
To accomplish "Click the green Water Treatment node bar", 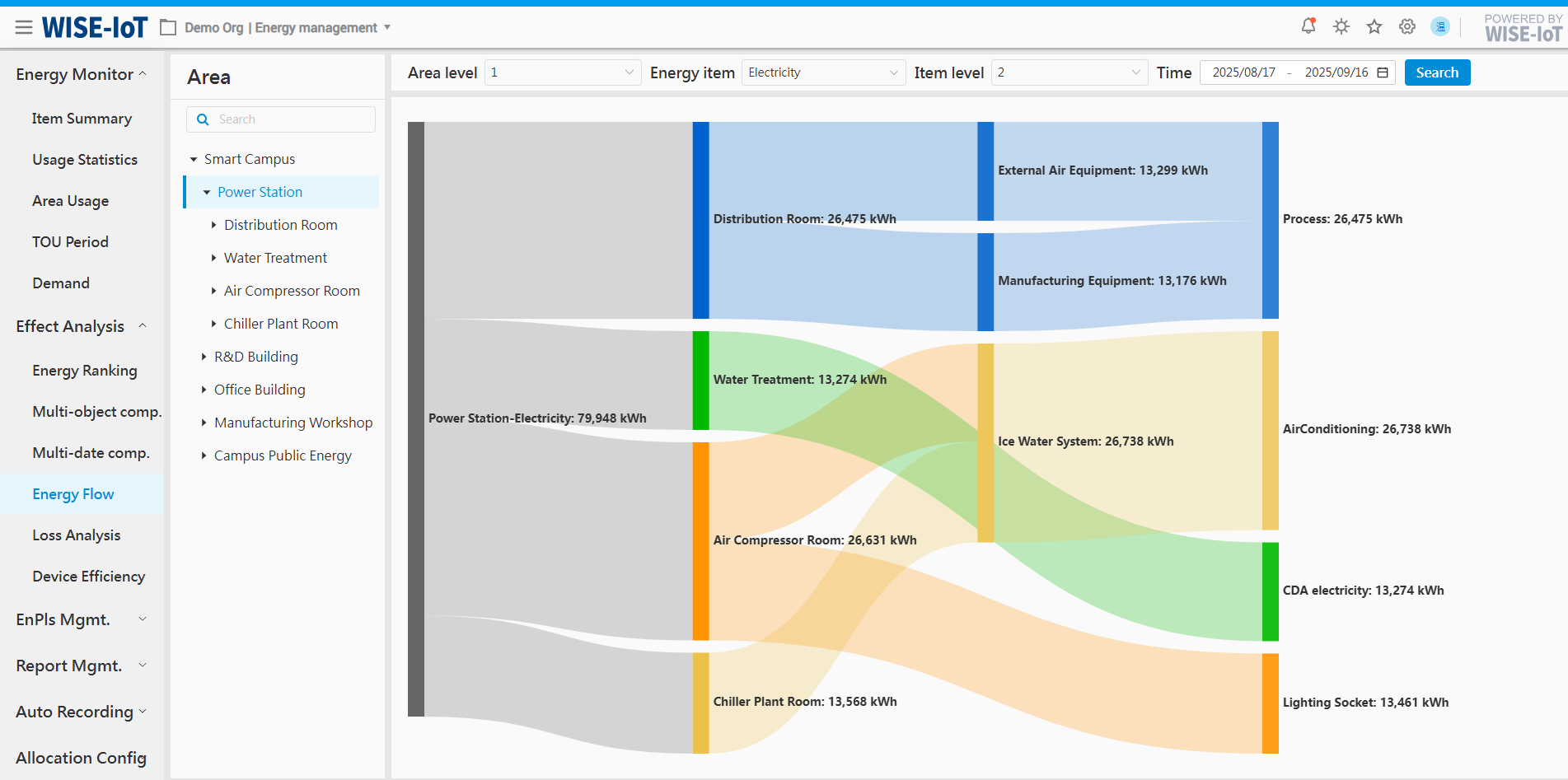I will (700, 381).
